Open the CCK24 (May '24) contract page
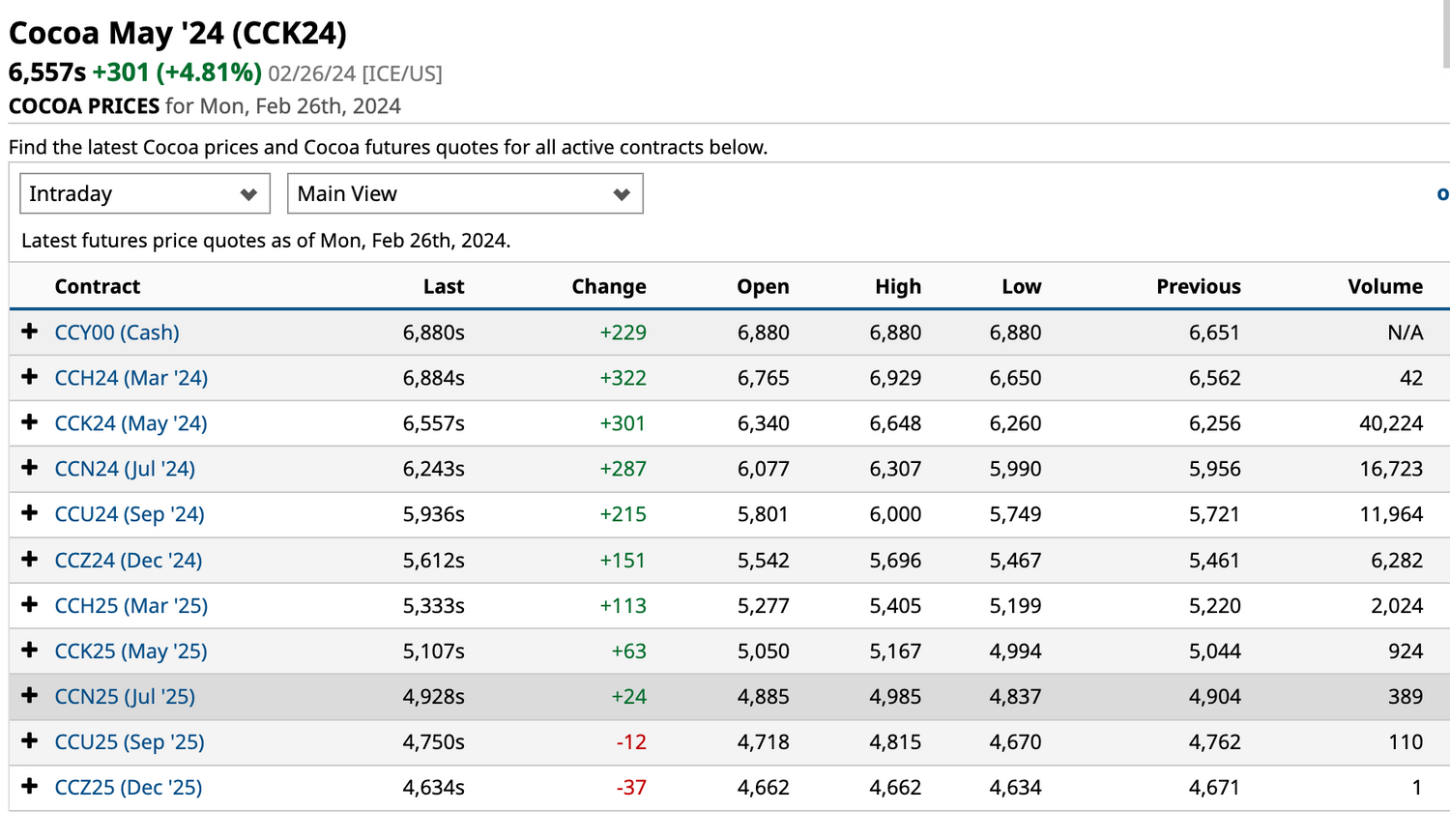The width and height of the screenshot is (1450, 840). 130,422
